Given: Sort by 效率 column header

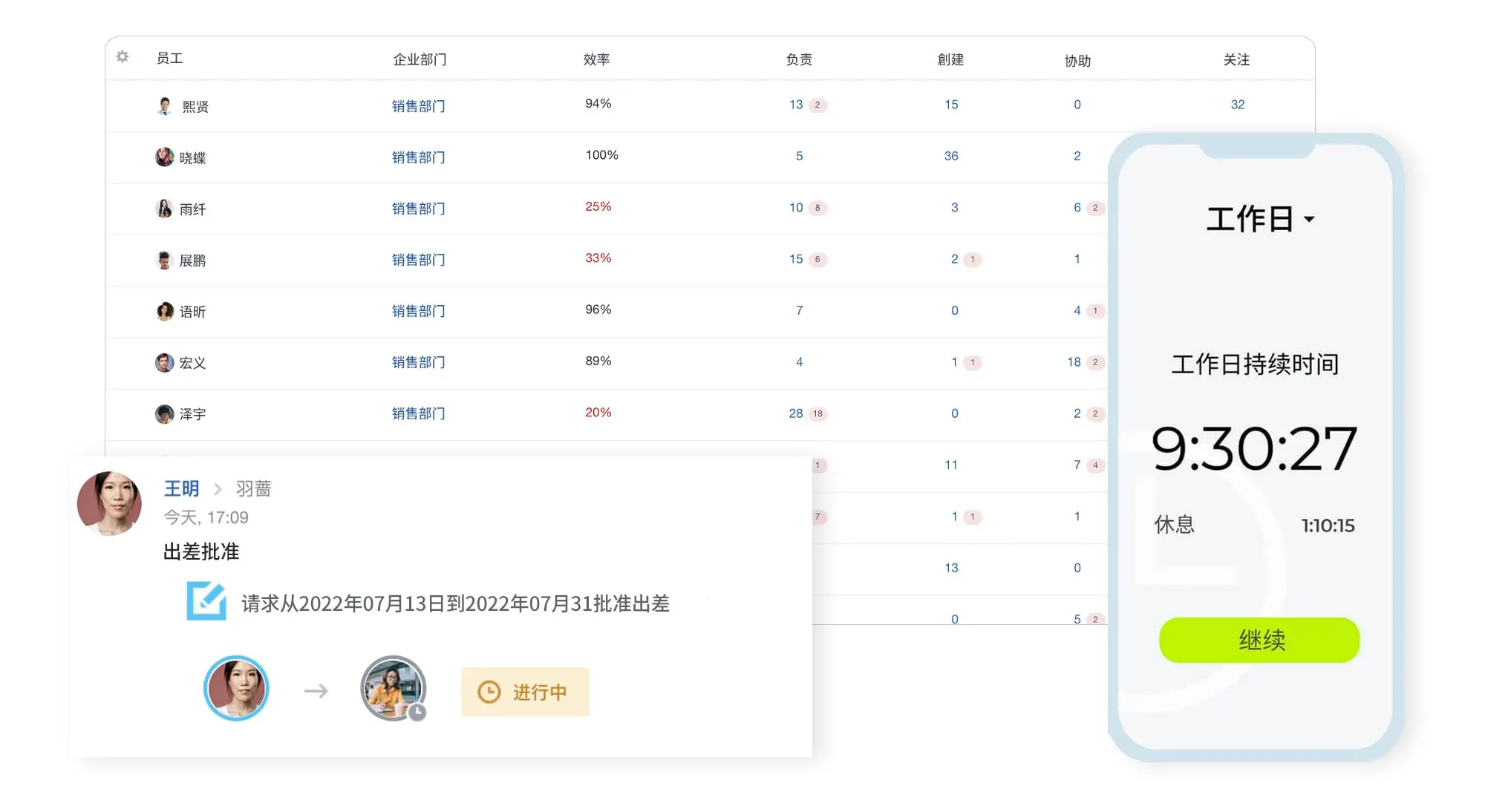Looking at the screenshot, I should pos(597,59).
